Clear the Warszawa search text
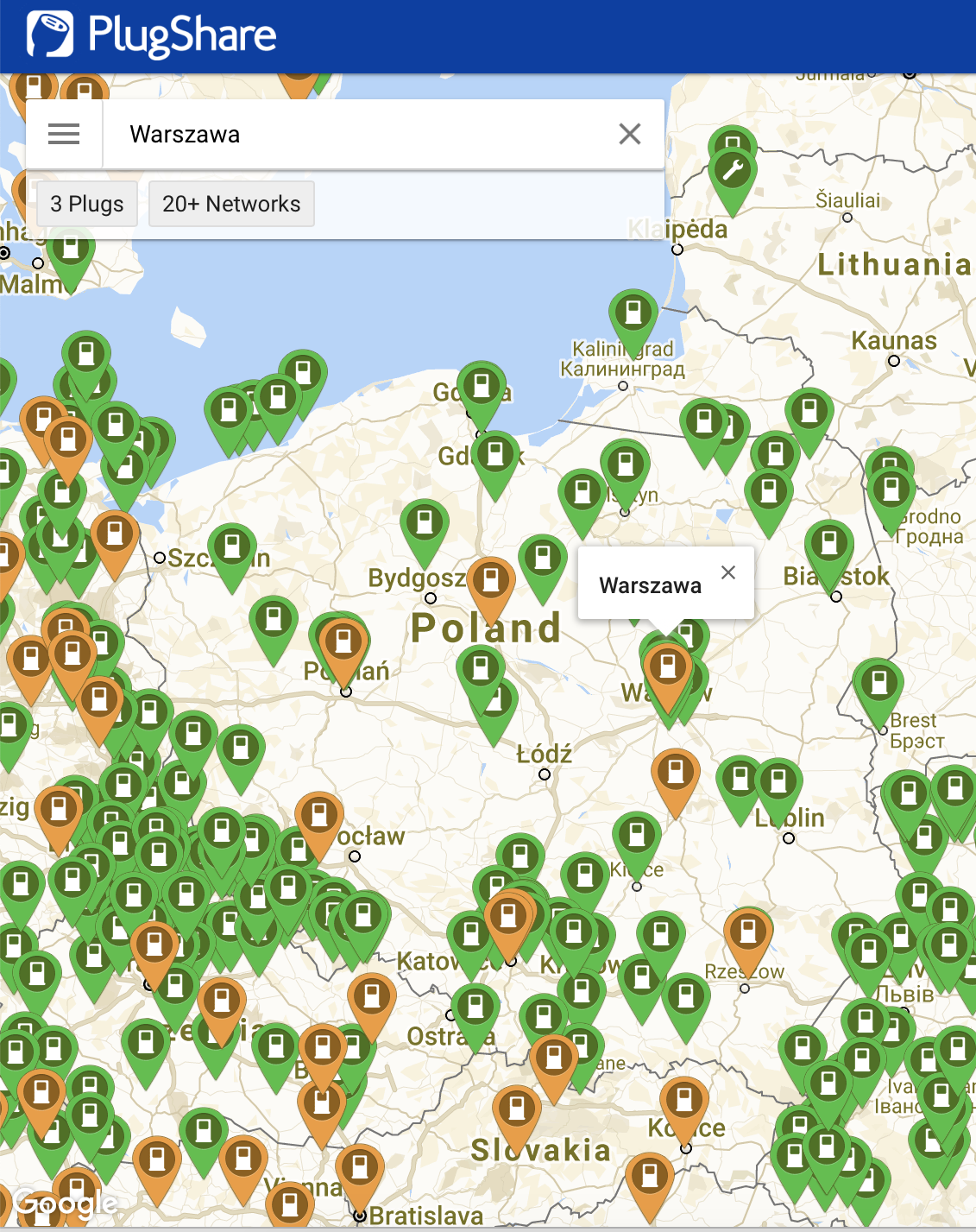Image resolution: width=976 pixels, height=1232 pixels. [x=630, y=134]
